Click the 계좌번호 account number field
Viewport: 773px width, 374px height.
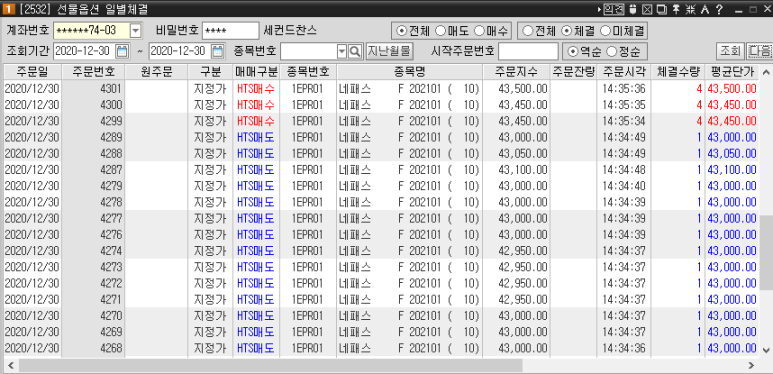coord(91,31)
